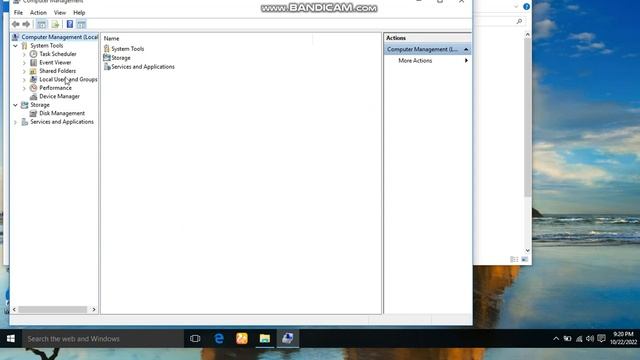Image resolution: width=640 pixels, height=360 pixels.
Task: Expand the Shared Folders node
Action: (24, 71)
